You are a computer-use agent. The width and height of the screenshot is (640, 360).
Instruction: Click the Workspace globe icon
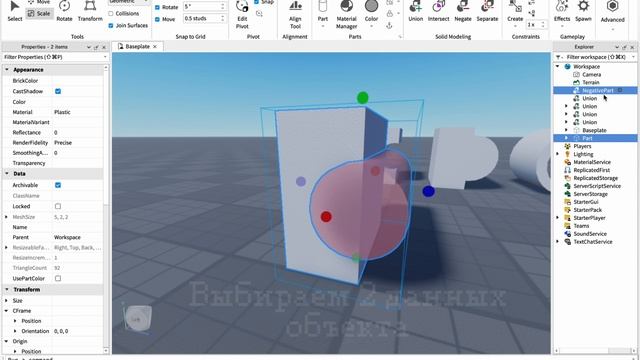click(567, 66)
